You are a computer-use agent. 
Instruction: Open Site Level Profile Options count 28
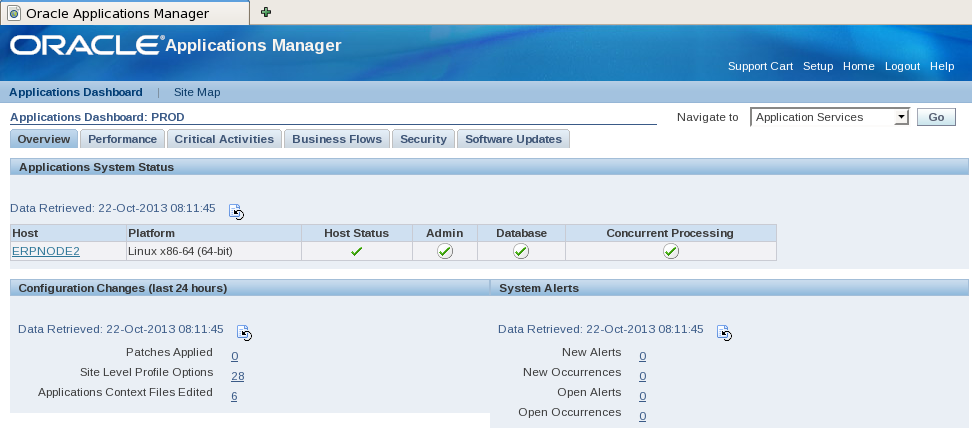[x=237, y=376]
